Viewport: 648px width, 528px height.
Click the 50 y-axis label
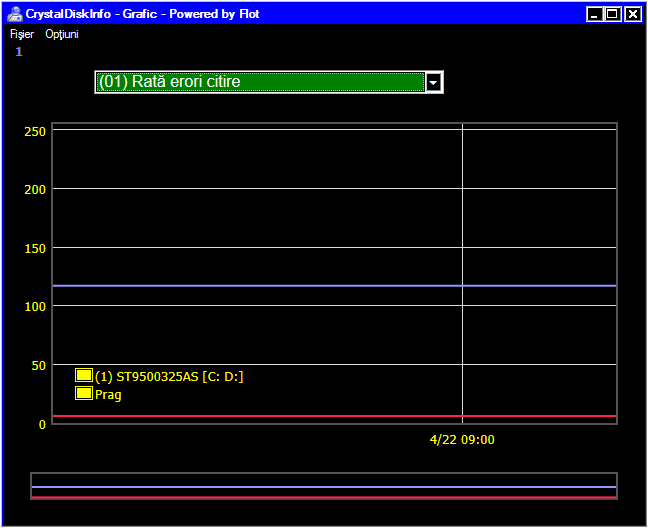coord(38,366)
